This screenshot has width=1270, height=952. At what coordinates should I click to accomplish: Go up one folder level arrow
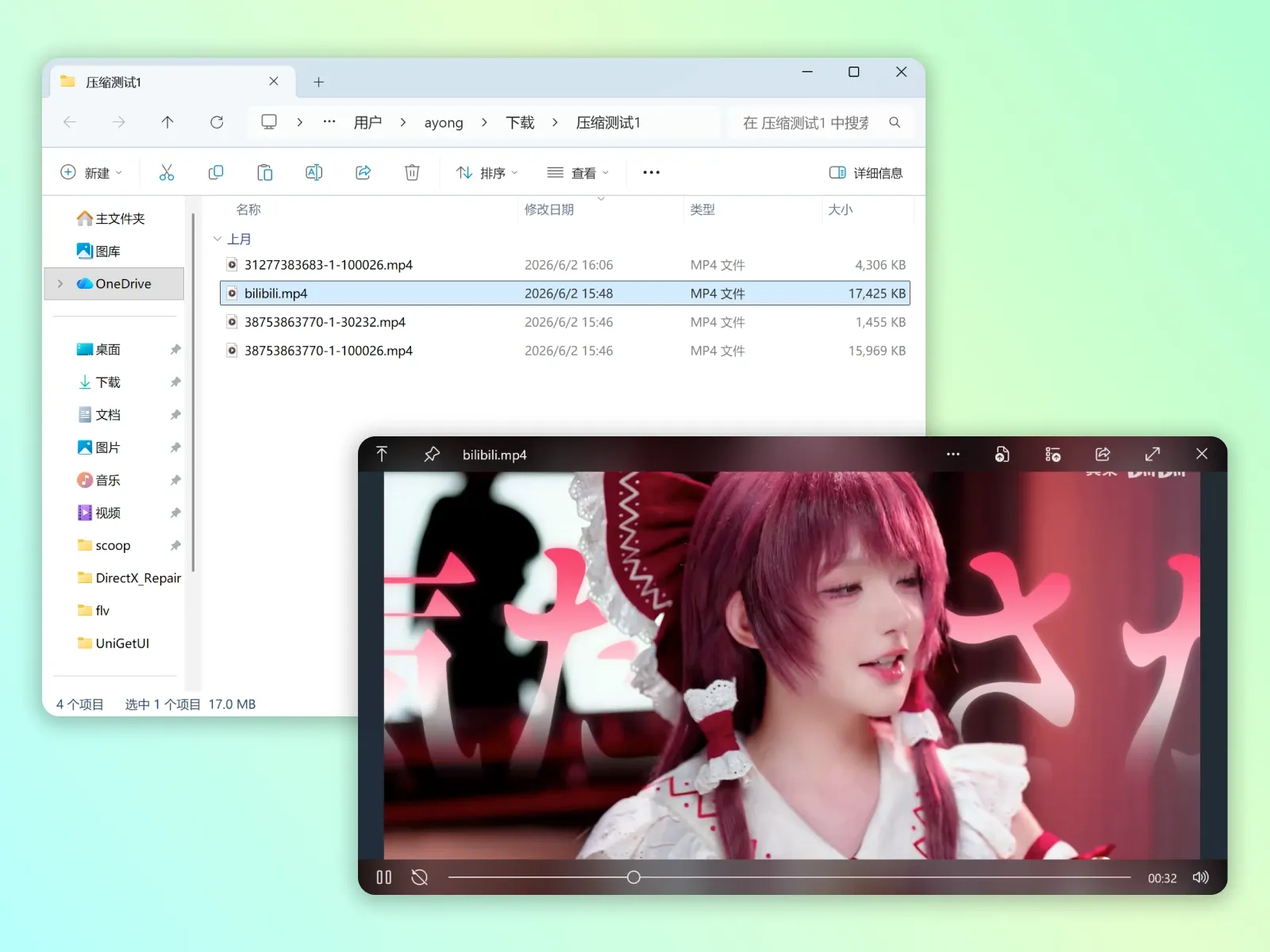[x=167, y=122]
